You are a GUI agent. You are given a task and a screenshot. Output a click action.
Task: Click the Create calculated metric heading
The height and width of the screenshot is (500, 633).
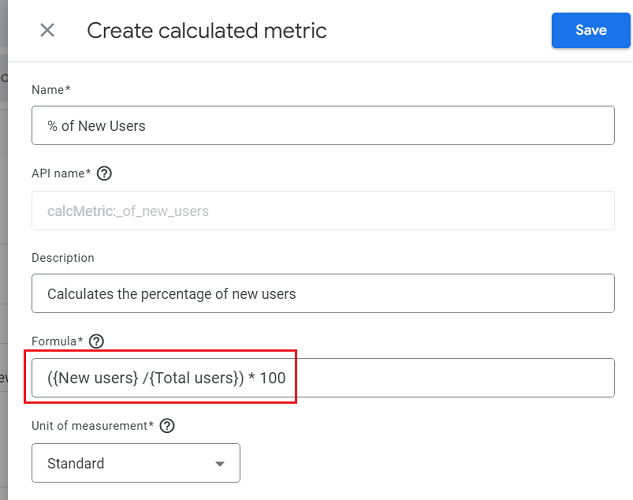point(207,31)
